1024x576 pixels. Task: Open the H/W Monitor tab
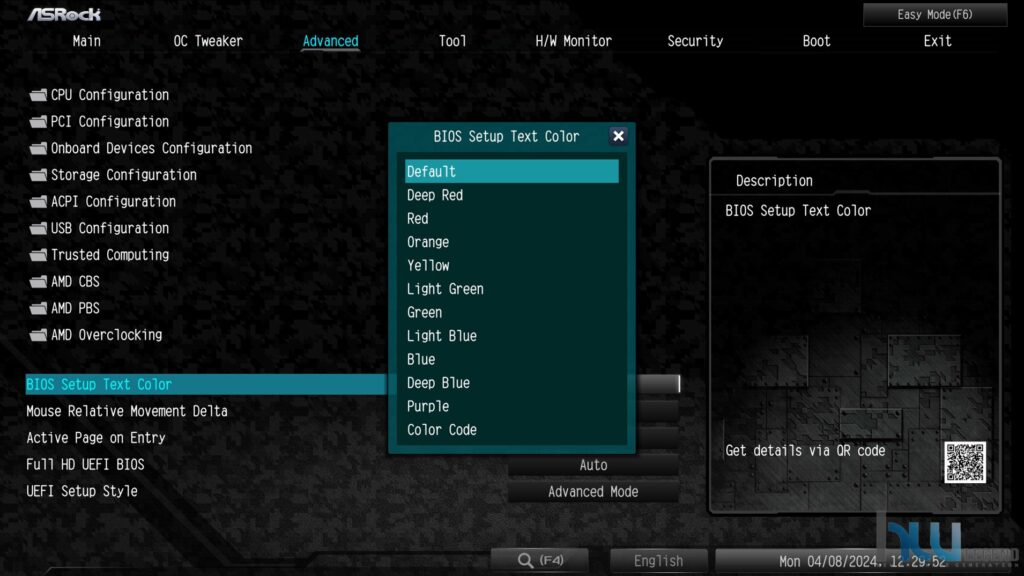coord(573,41)
